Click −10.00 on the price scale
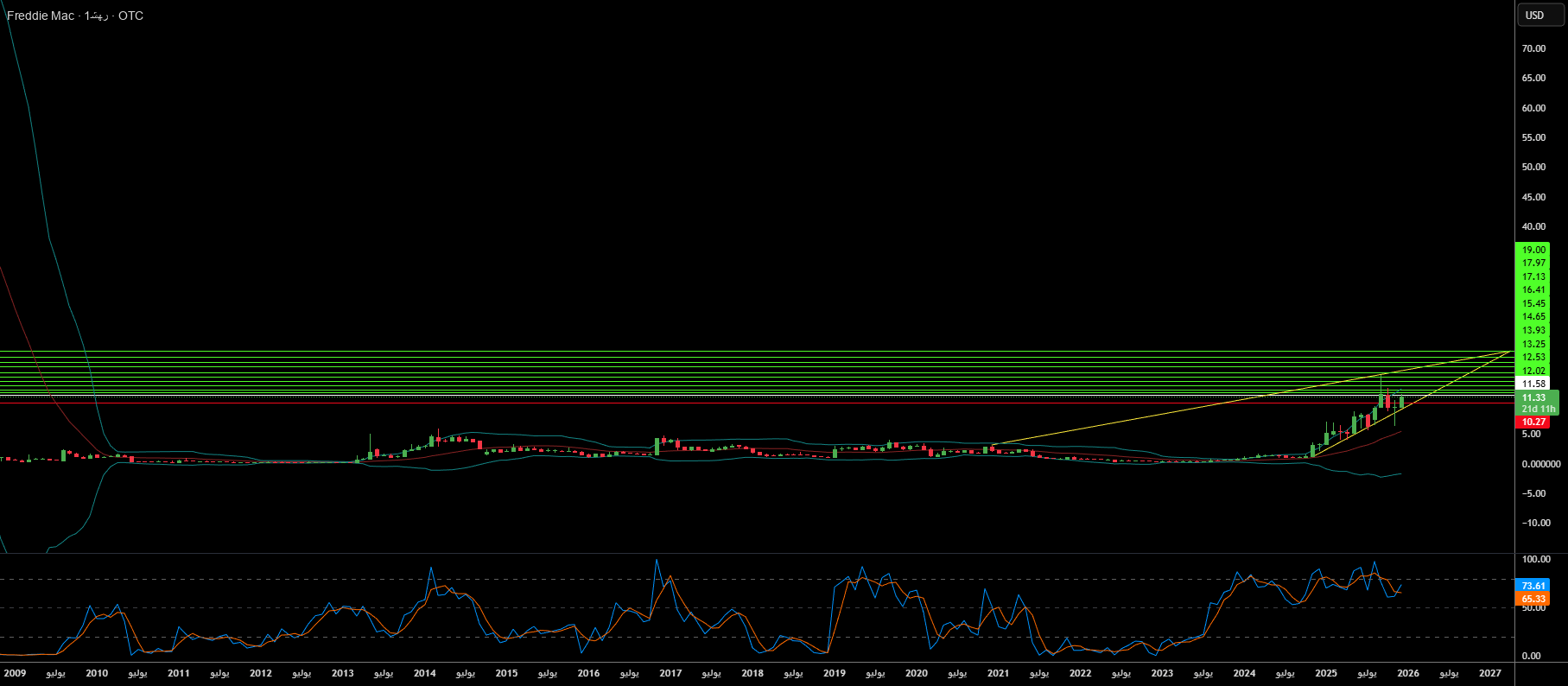The image size is (1568, 686). point(1535,523)
